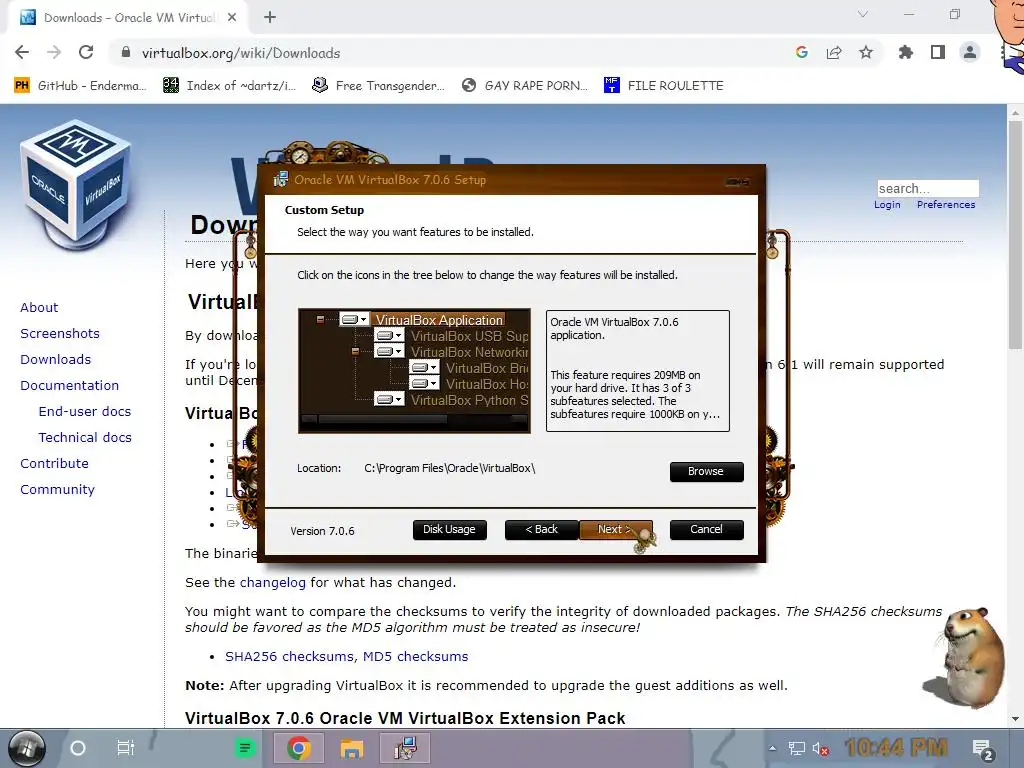The height and width of the screenshot is (768, 1024).
Task: Select the VirtualBox Python Support tree item
Action: coord(469,400)
